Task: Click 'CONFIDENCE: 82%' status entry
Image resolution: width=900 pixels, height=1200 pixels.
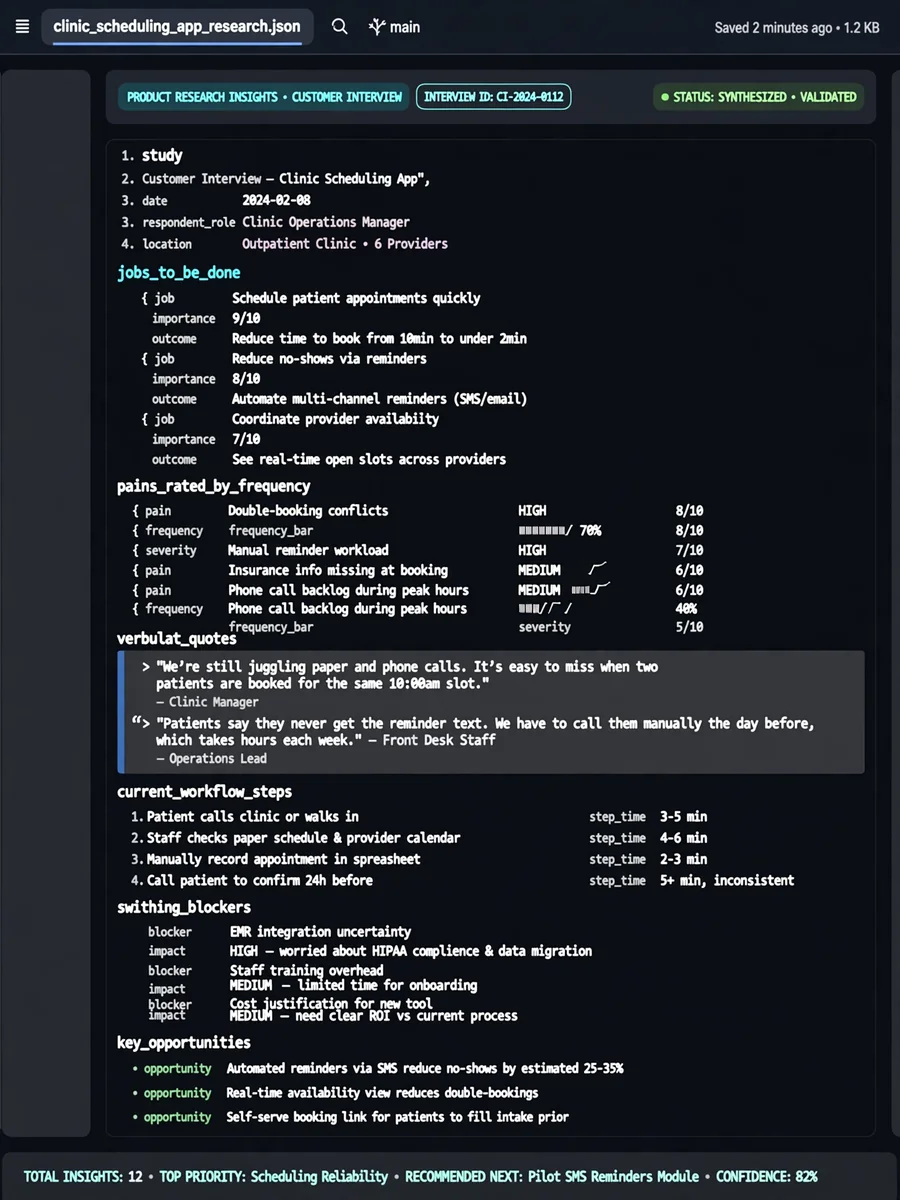Action: click(x=766, y=1177)
